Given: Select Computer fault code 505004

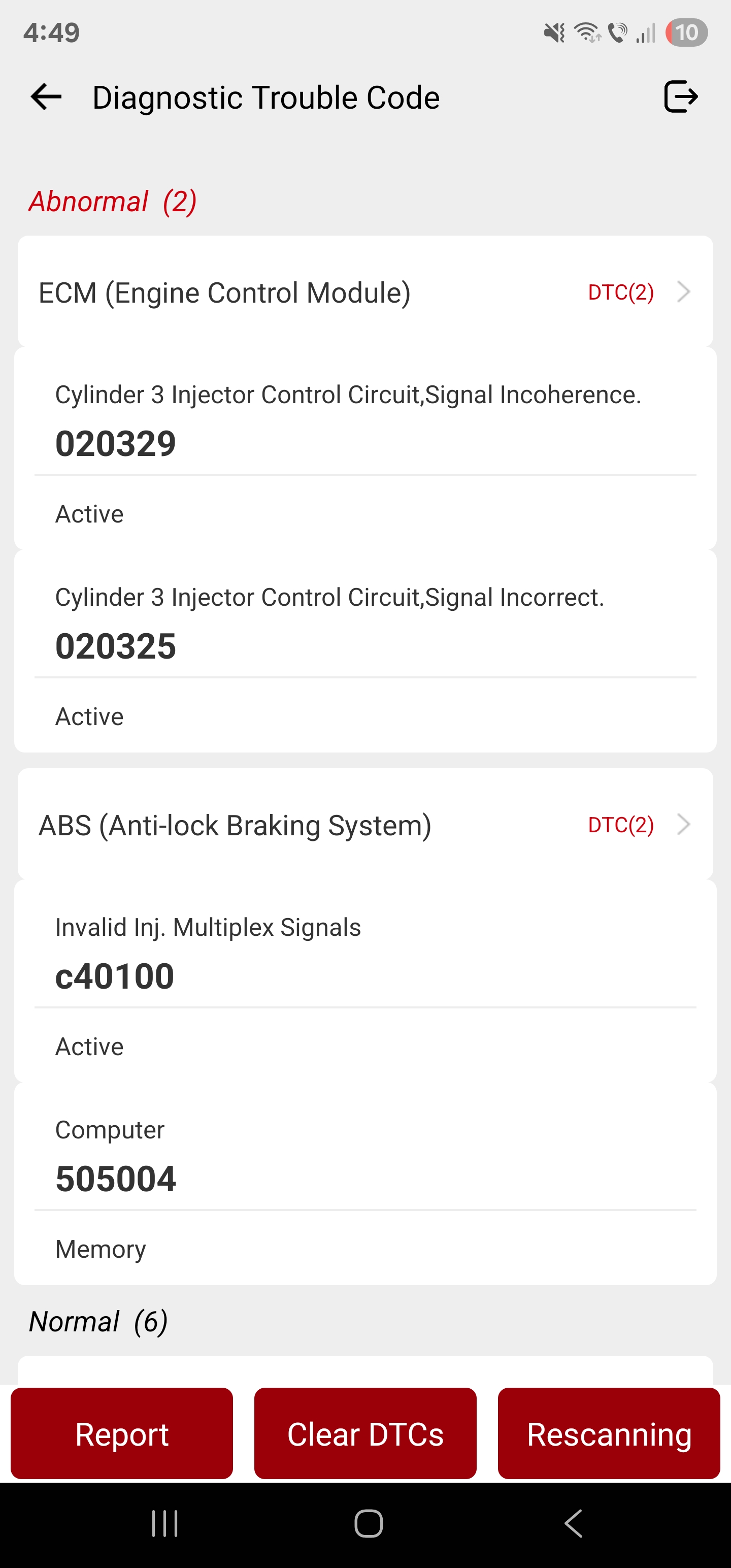Looking at the screenshot, I should tap(116, 1179).
